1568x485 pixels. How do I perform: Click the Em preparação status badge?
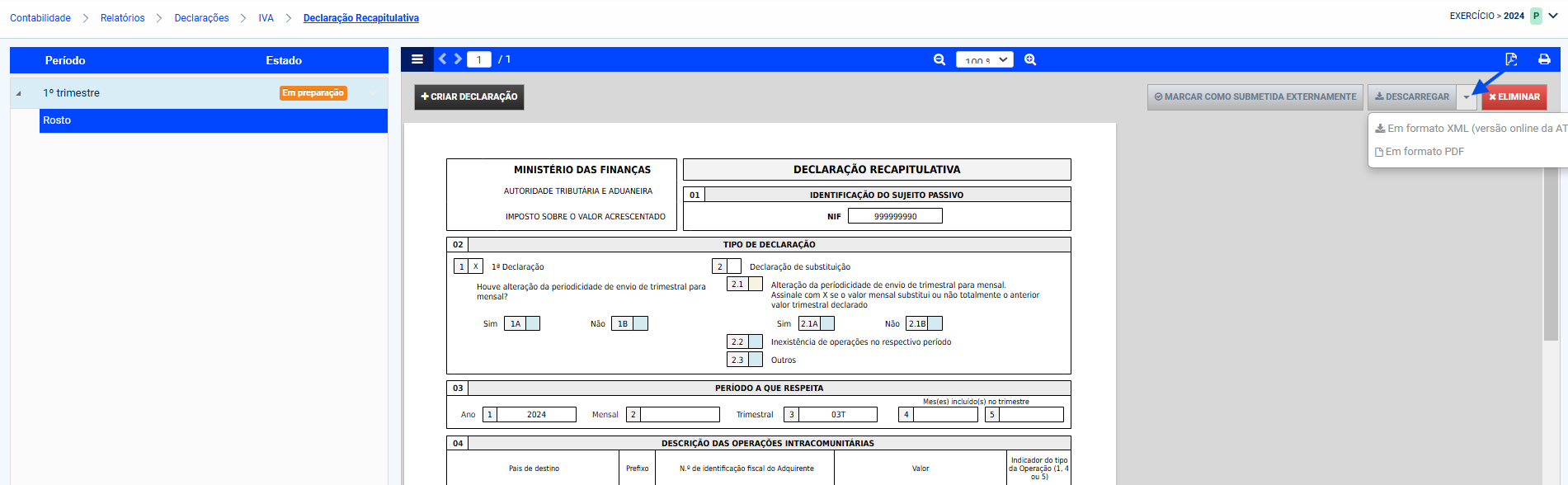313,93
